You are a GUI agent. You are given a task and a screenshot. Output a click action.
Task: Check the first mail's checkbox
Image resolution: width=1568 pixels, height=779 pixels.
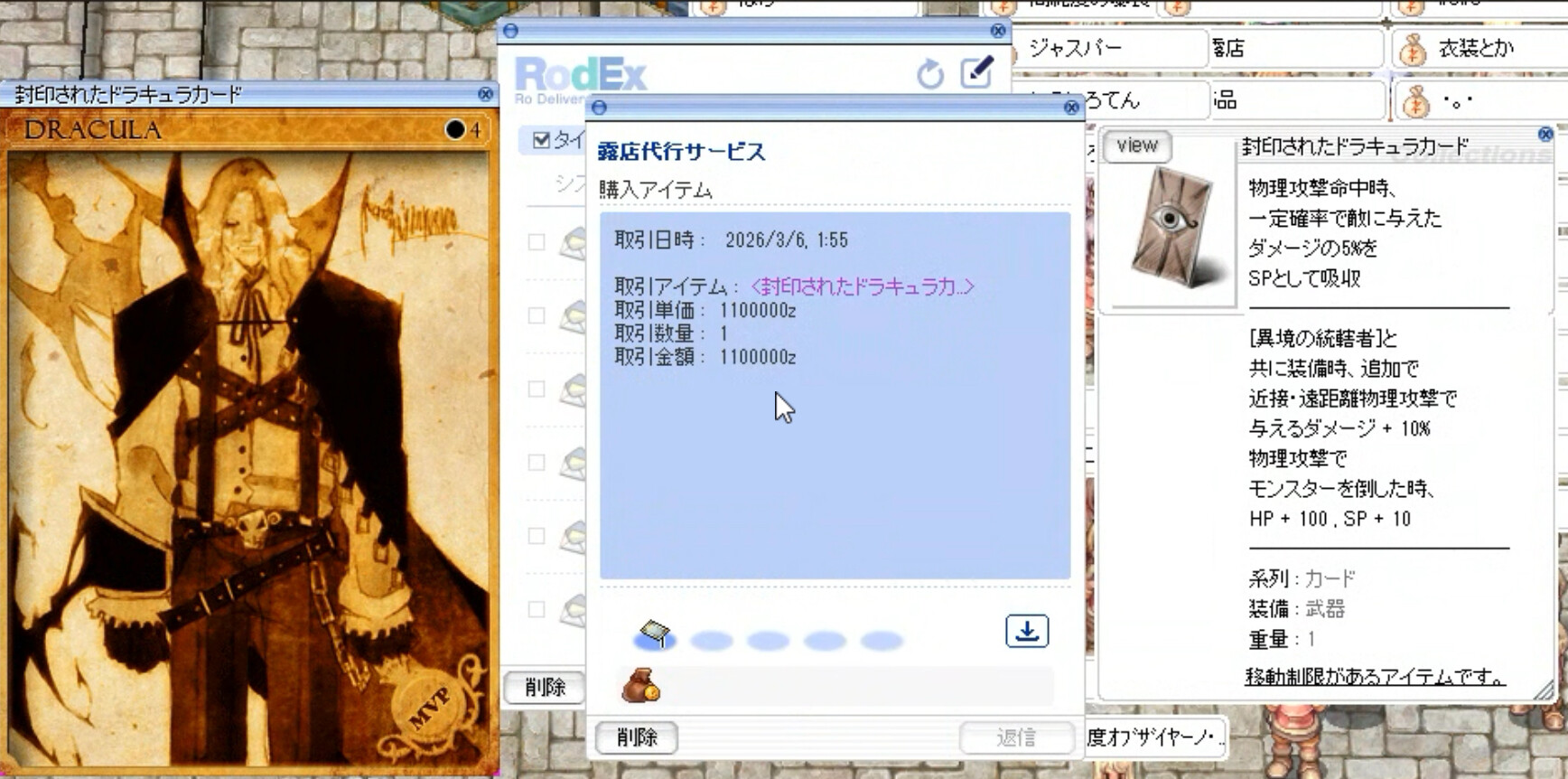pos(537,242)
